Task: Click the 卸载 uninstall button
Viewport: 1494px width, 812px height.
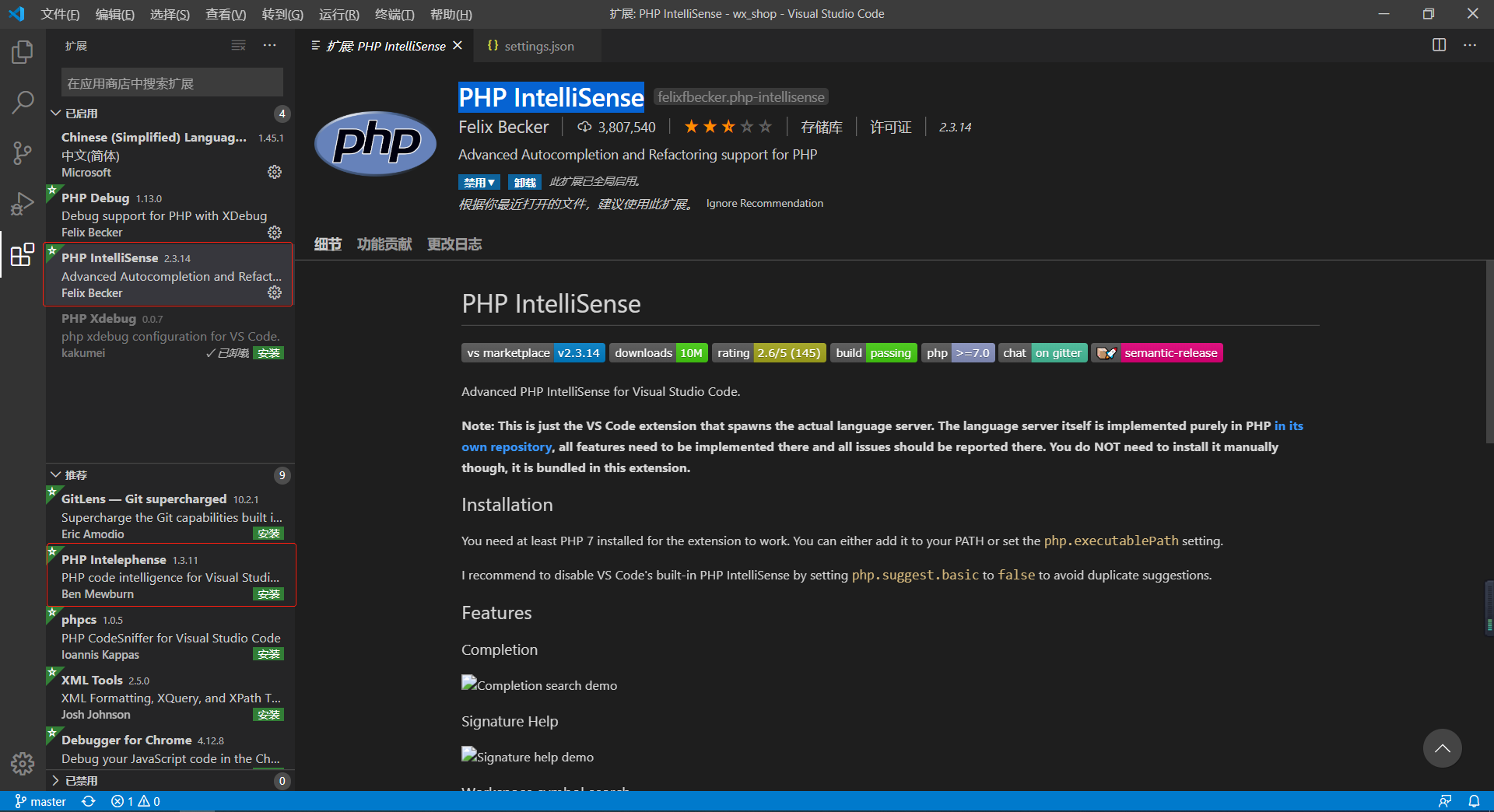Action: click(x=524, y=182)
